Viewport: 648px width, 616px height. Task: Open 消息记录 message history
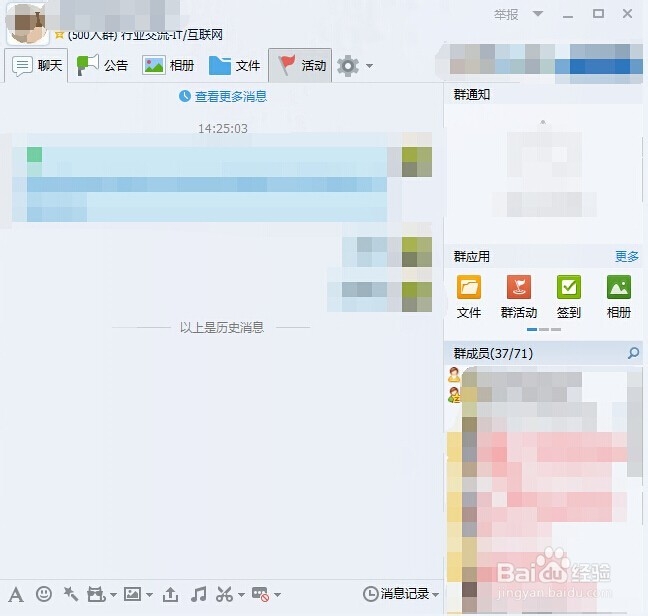point(396,594)
